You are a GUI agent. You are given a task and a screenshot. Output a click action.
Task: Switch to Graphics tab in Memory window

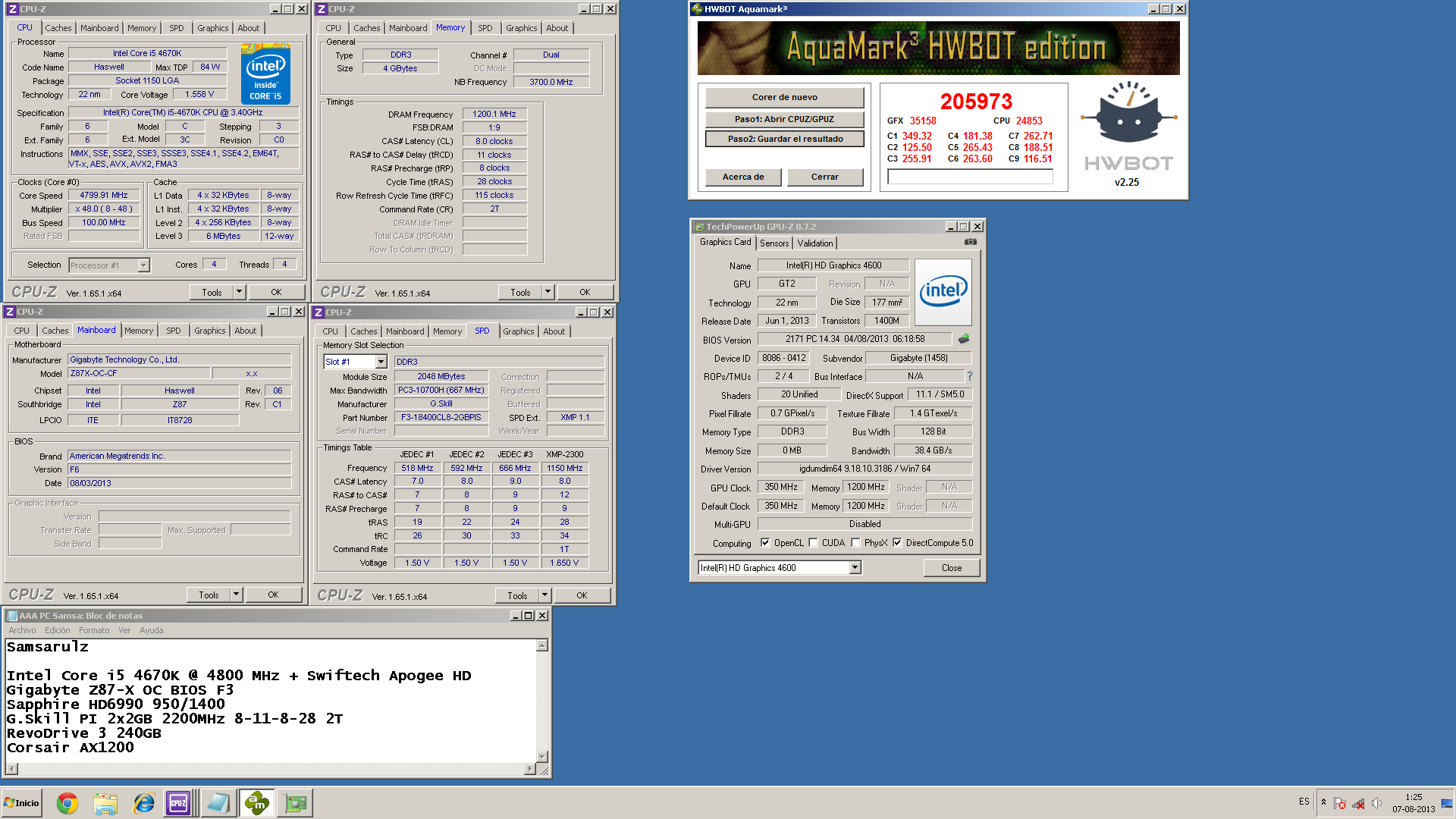522,28
